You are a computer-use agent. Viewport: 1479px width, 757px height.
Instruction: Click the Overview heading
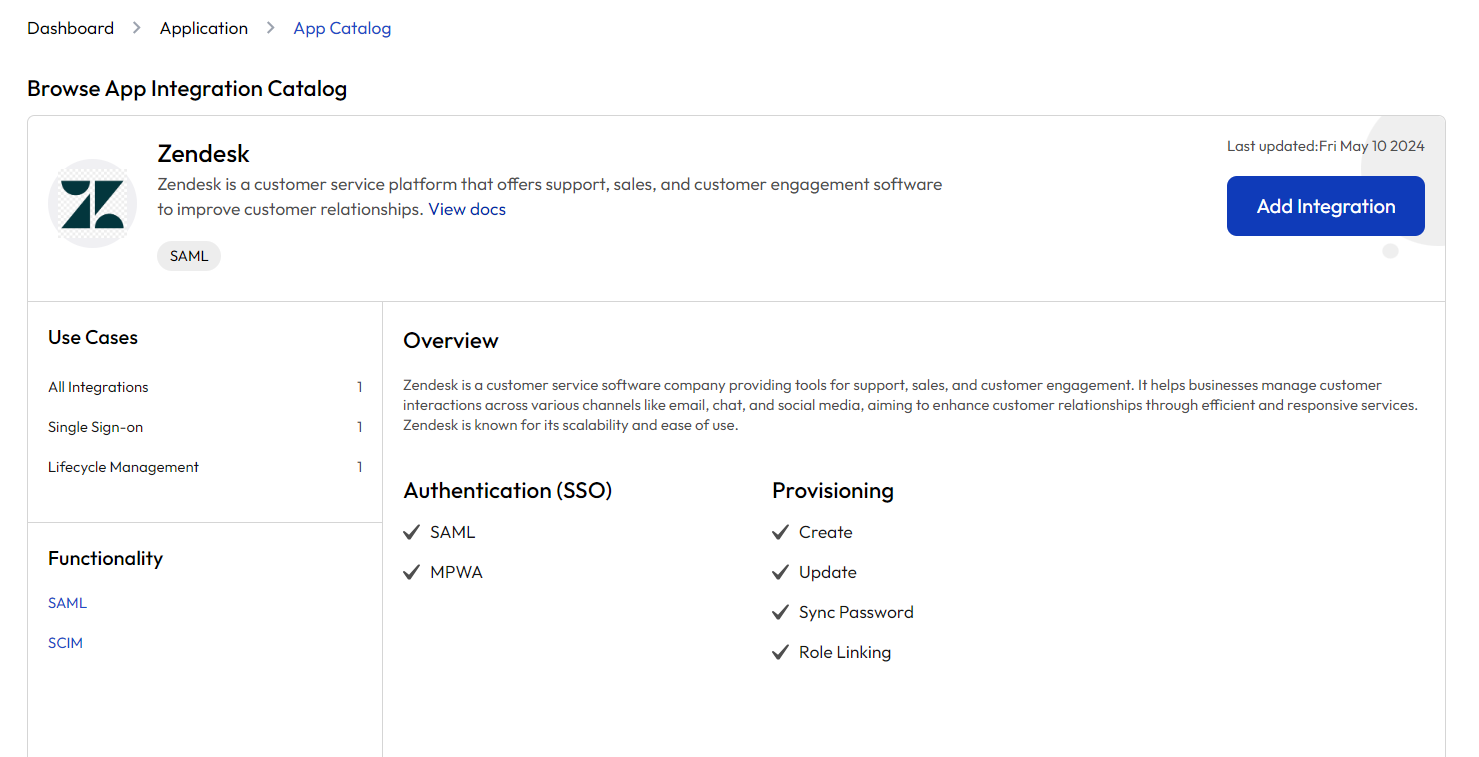(451, 341)
